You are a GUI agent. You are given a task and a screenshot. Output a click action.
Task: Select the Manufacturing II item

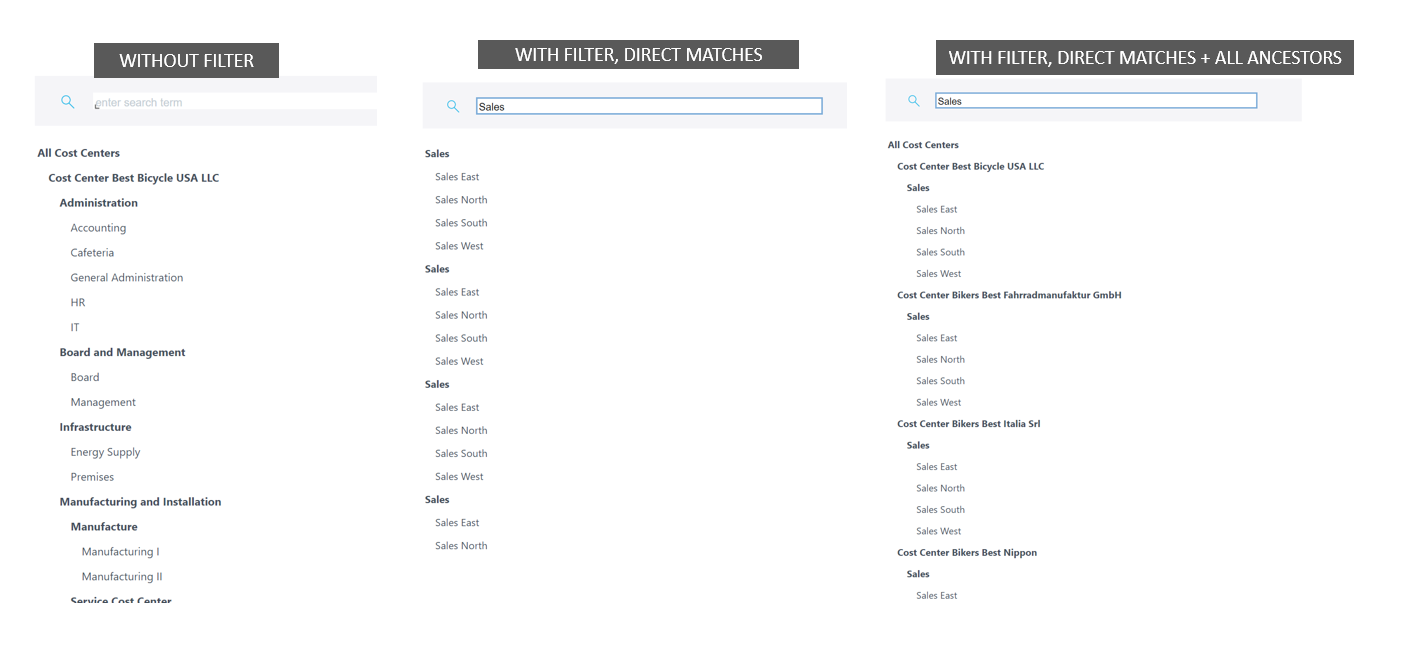pos(122,577)
